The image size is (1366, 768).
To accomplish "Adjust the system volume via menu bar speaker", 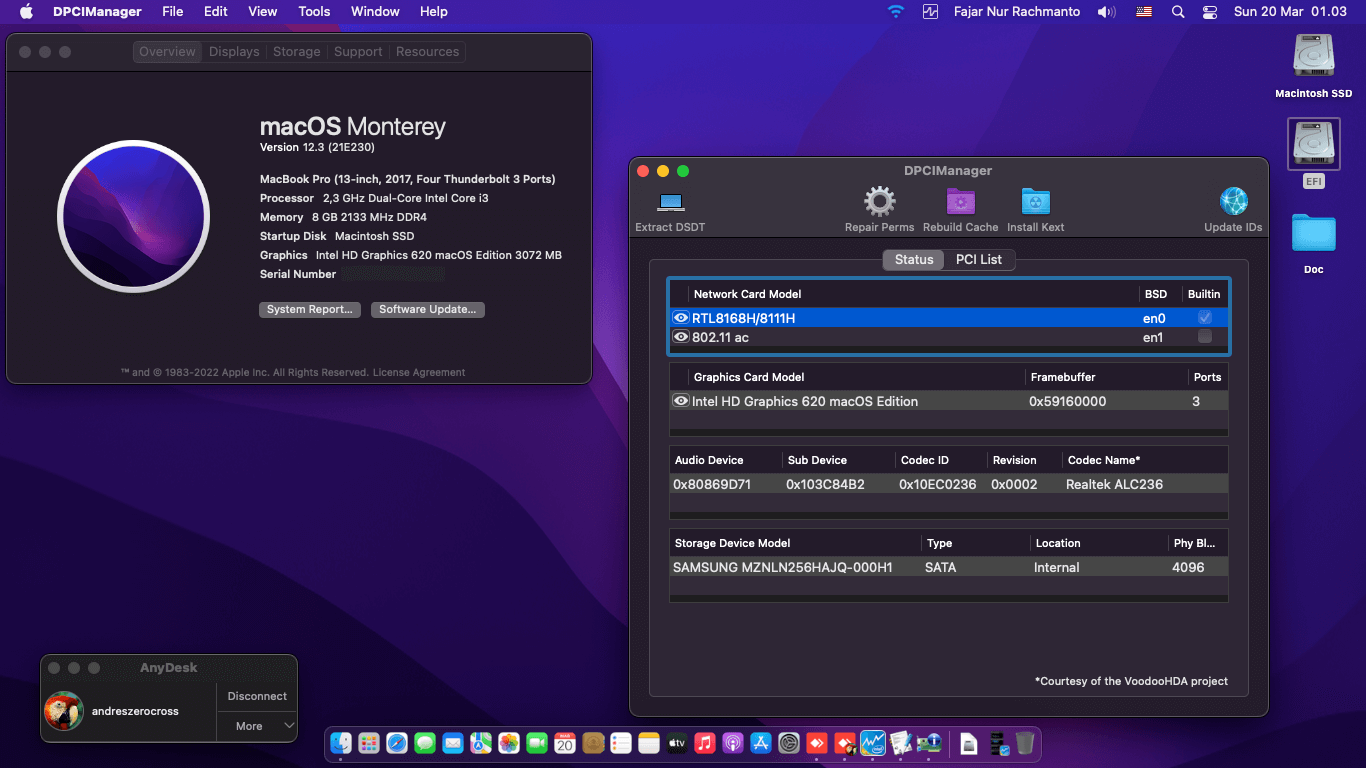I will click(1106, 11).
